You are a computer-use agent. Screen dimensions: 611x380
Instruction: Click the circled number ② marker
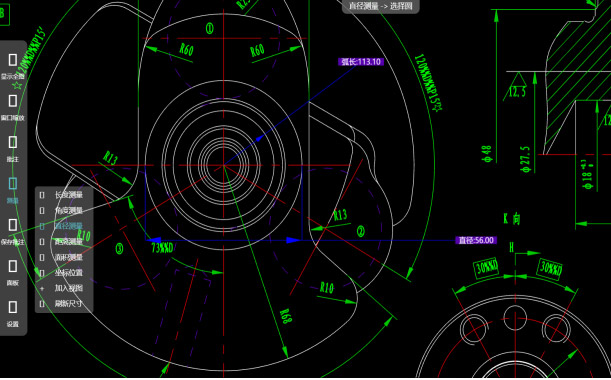pos(361,232)
